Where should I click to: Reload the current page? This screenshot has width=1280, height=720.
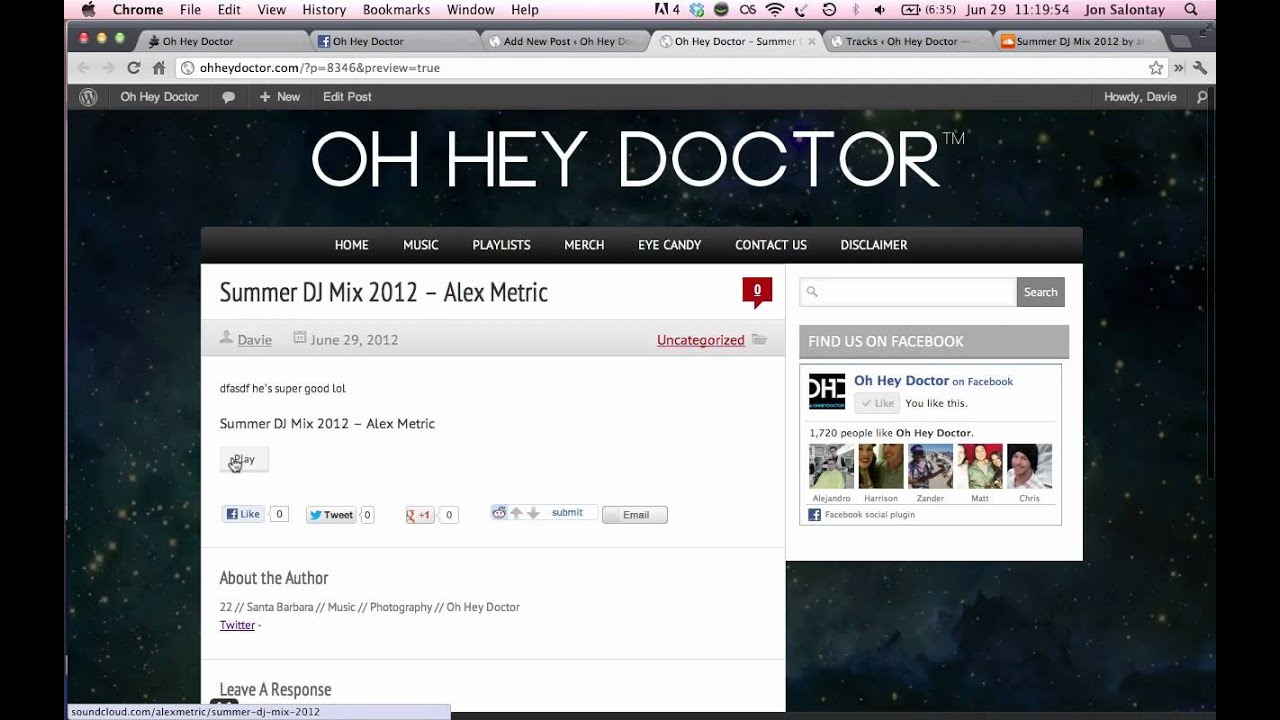coord(133,68)
